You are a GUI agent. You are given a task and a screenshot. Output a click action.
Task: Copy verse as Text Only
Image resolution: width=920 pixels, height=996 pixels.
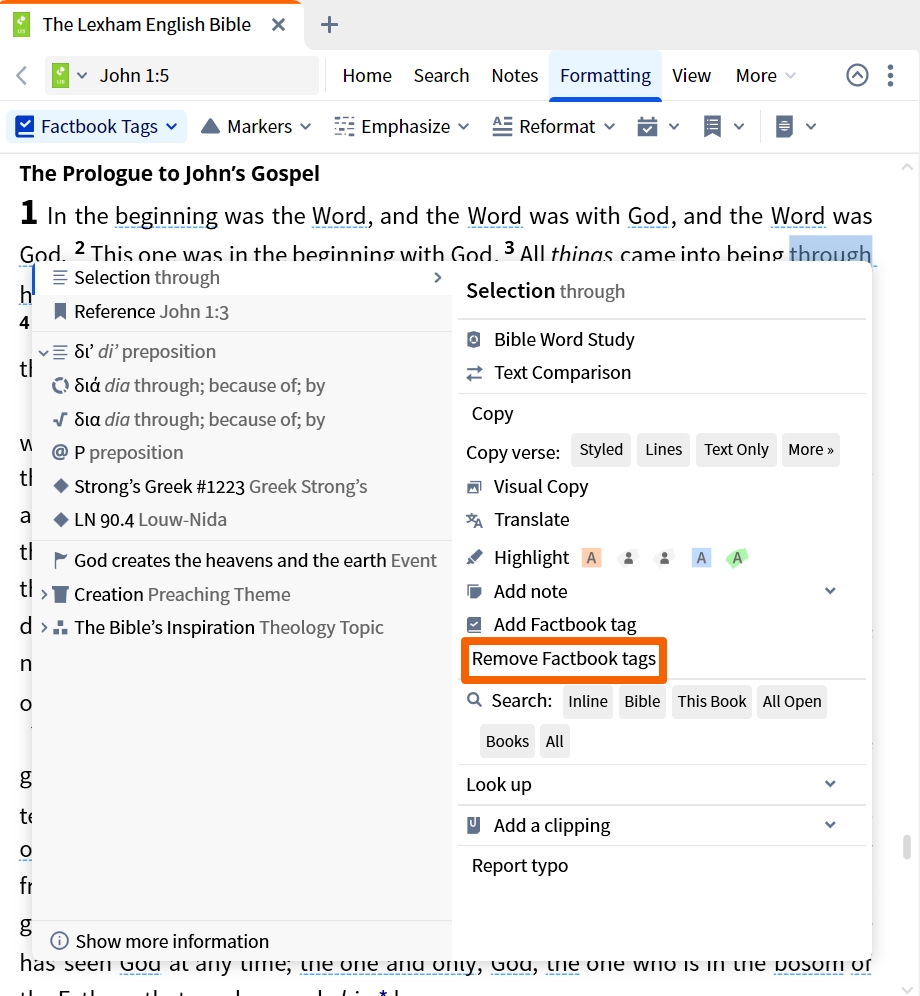click(736, 450)
